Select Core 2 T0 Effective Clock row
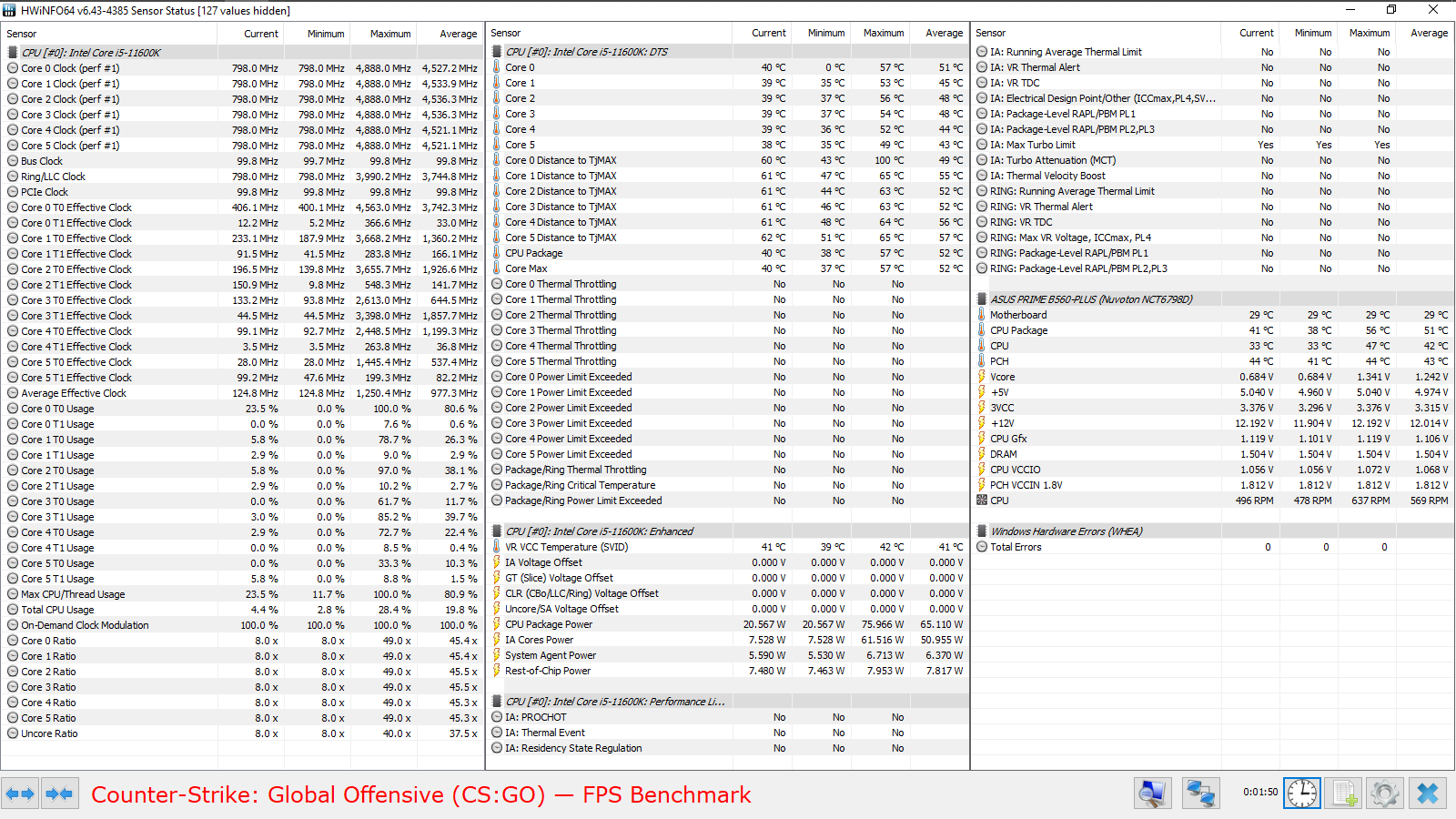The height and width of the screenshot is (819, 1456). tap(243, 269)
